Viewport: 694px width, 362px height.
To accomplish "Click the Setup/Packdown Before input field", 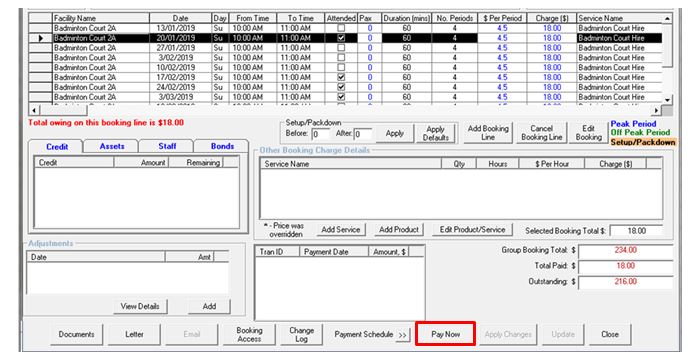I will [320, 134].
